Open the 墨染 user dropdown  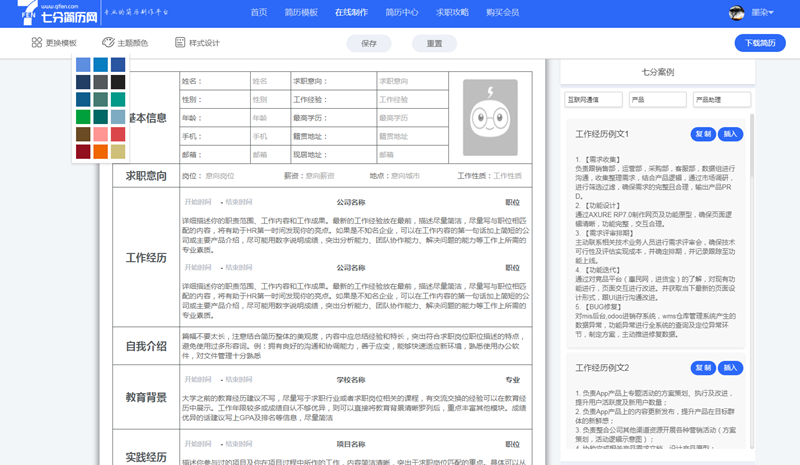click(763, 13)
